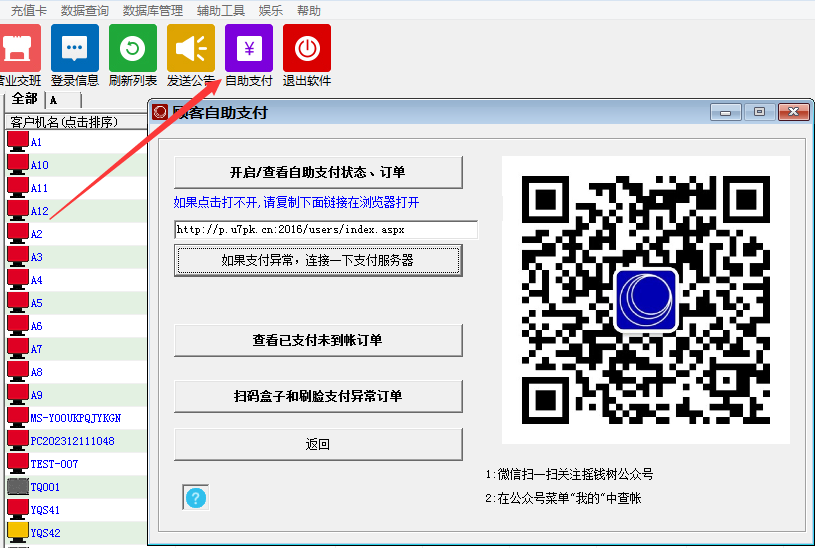Click the payment URL text field
The width and height of the screenshot is (815, 548).
326,229
